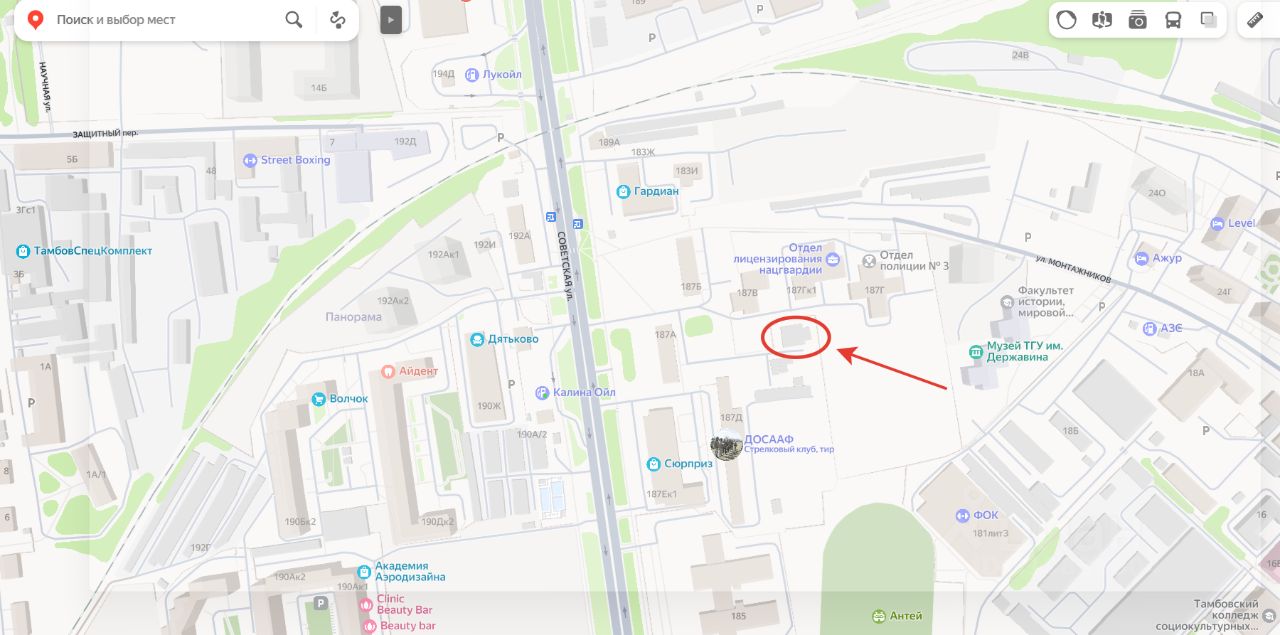Click the Лукойл gas station icon
The width and height of the screenshot is (1280, 635).
click(x=473, y=74)
